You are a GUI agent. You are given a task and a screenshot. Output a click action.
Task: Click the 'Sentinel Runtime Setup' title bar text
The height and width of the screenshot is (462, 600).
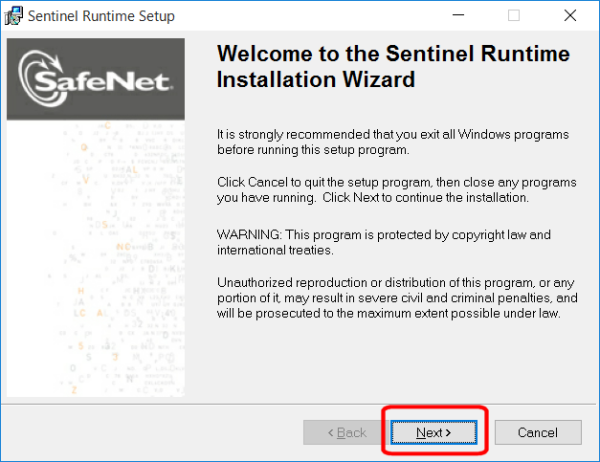101,16
